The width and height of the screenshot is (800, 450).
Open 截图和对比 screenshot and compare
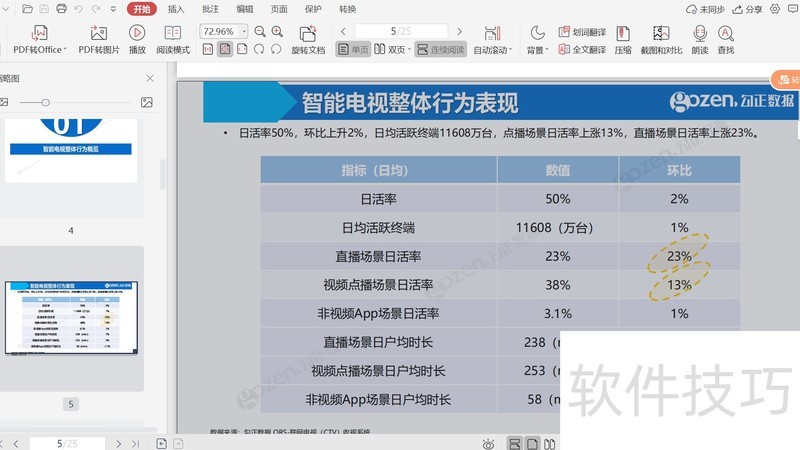[661, 40]
